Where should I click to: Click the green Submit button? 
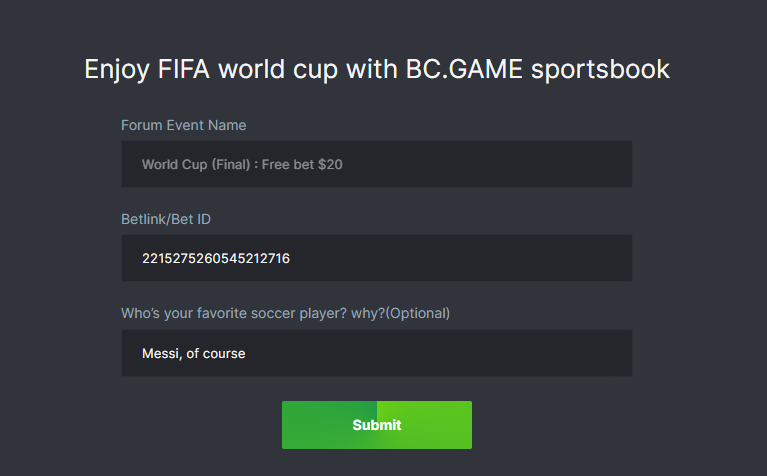(x=376, y=425)
